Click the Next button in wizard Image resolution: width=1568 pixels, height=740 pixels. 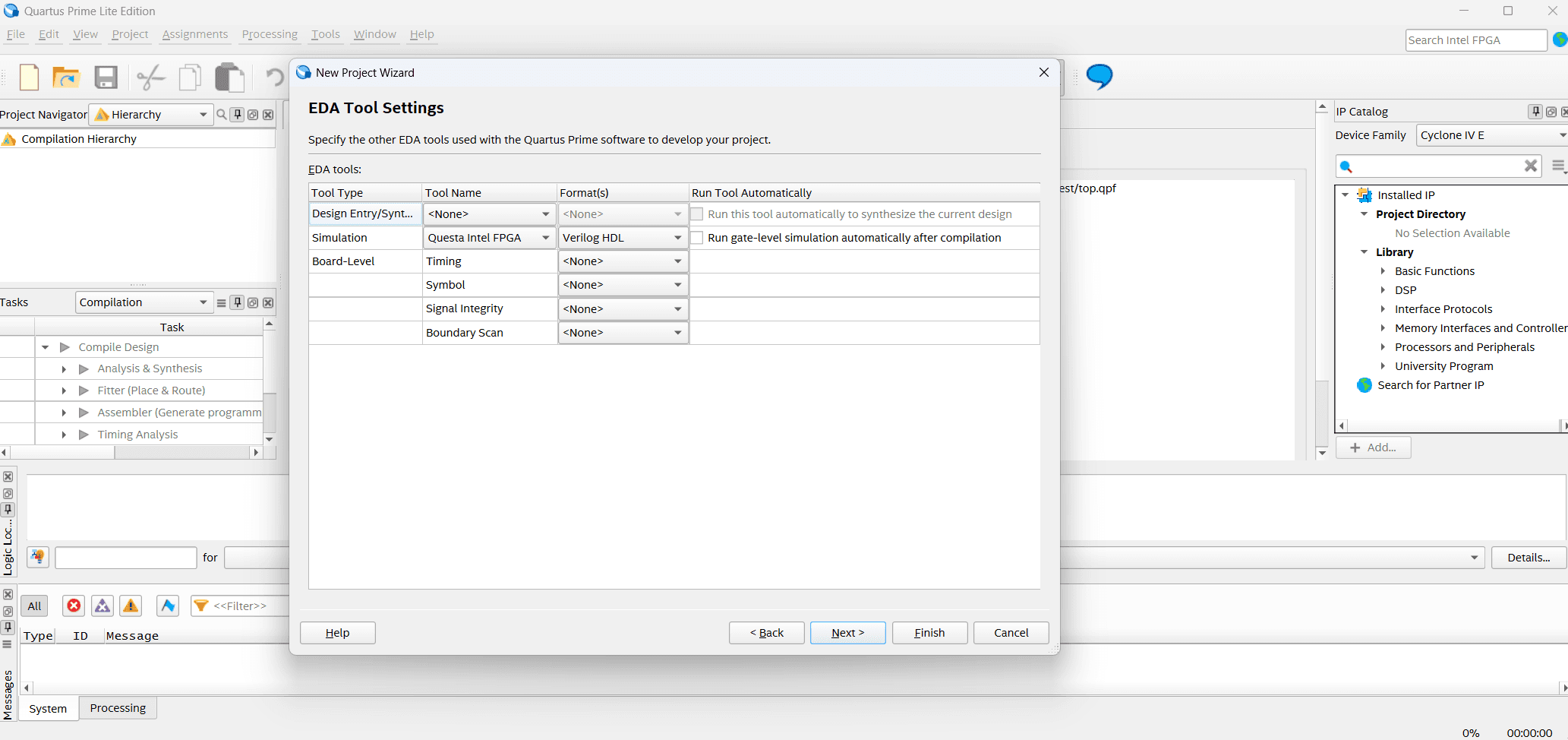[x=847, y=633]
